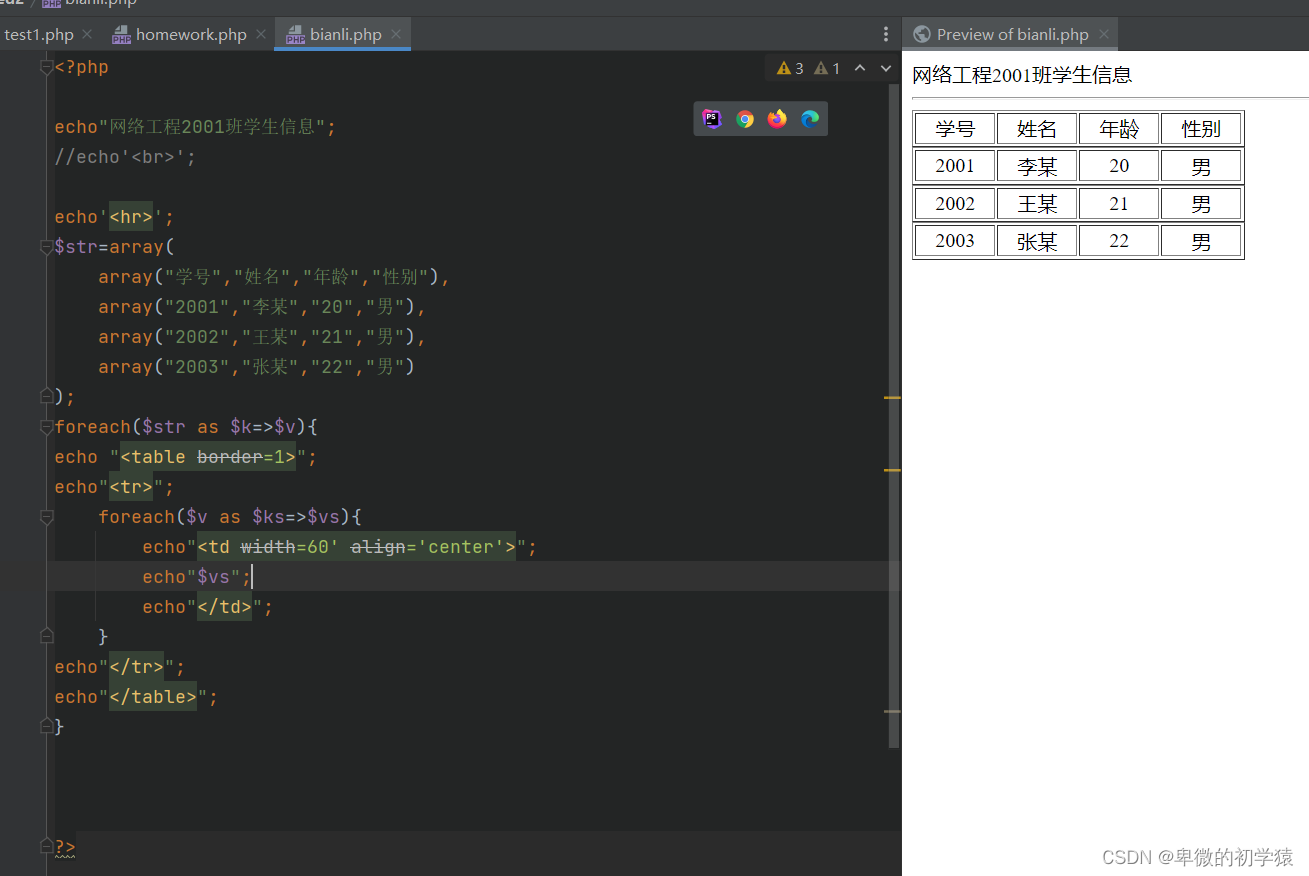Switch to the test1.php tab
Screen dimensions: 1309x876
[39, 34]
